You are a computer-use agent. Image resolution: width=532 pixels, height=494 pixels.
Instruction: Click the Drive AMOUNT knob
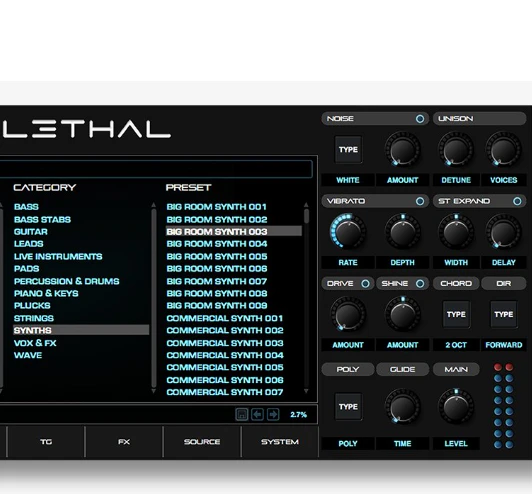[348, 314]
